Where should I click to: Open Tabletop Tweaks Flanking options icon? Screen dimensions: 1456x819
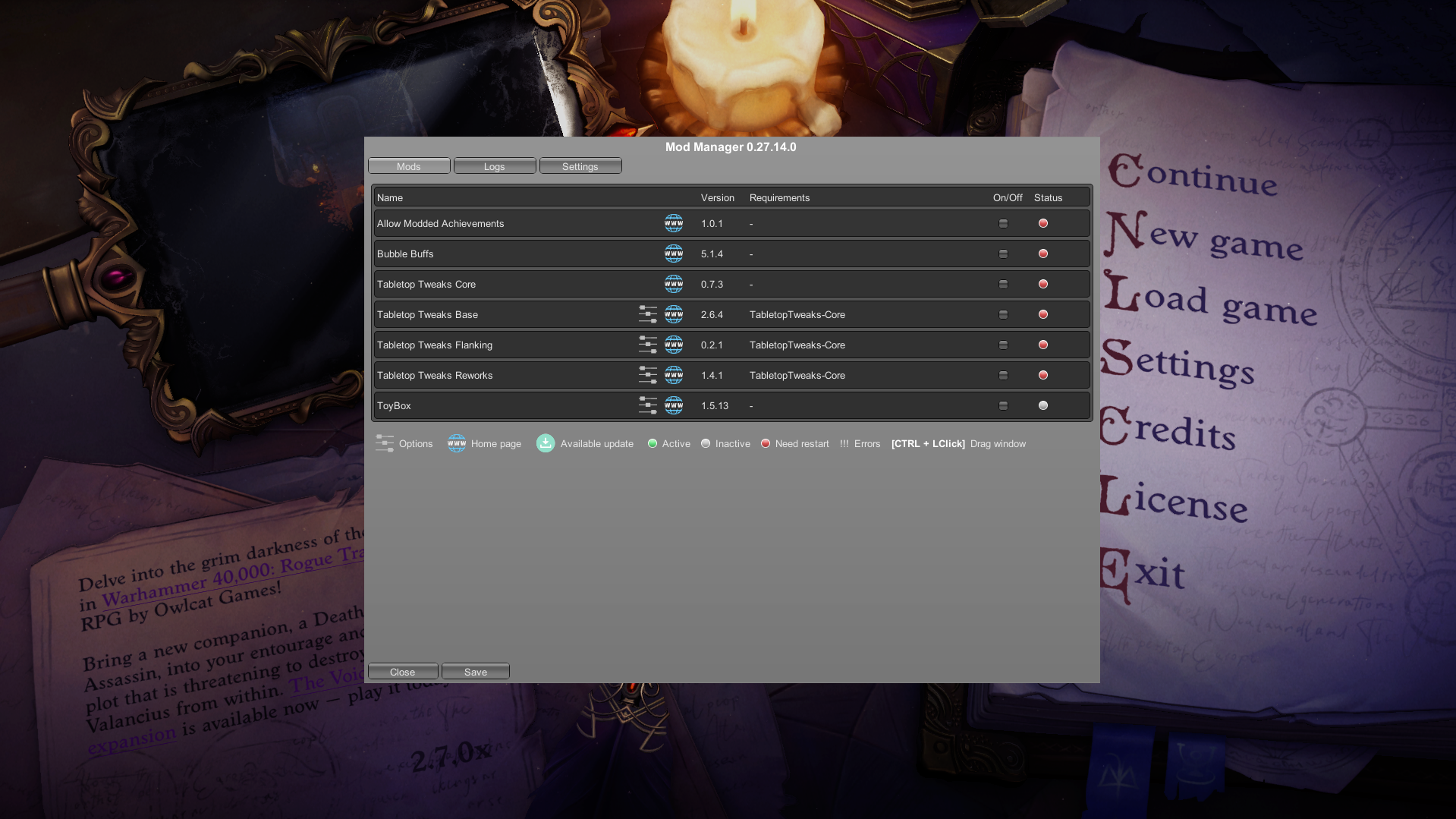[x=648, y=345]
